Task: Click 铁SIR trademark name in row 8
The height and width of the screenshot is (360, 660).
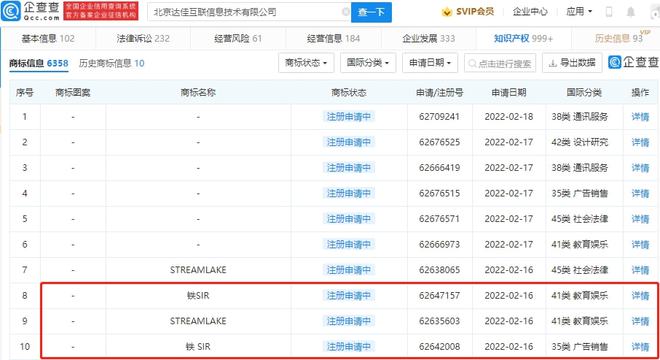Action: click(198, 296)
